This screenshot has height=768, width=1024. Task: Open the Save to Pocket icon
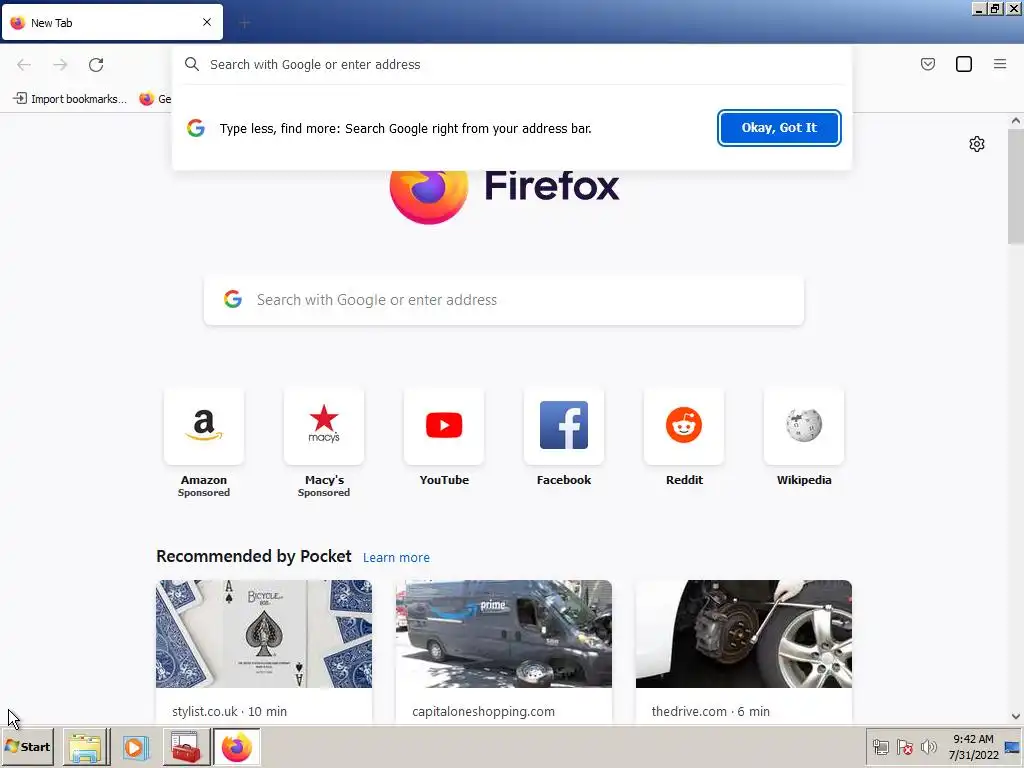[x=927, y=64]
